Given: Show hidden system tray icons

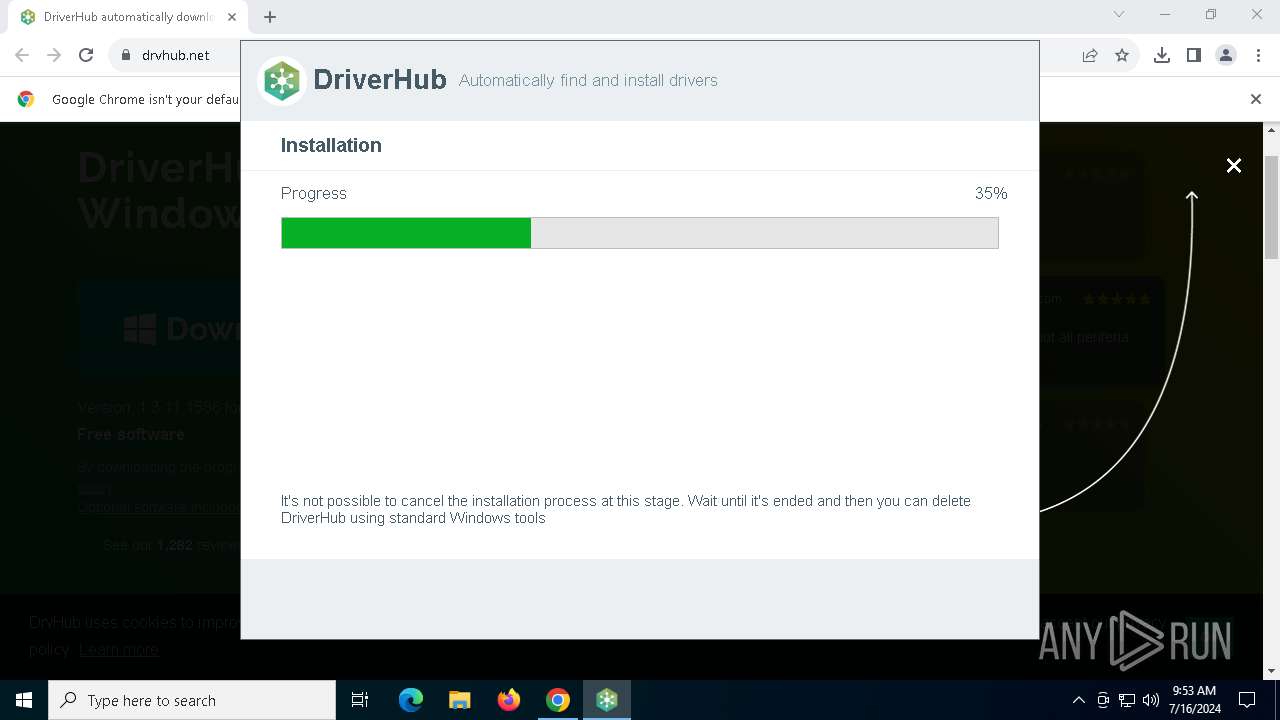Looking at the screenshot, I should pos(1079,700).
